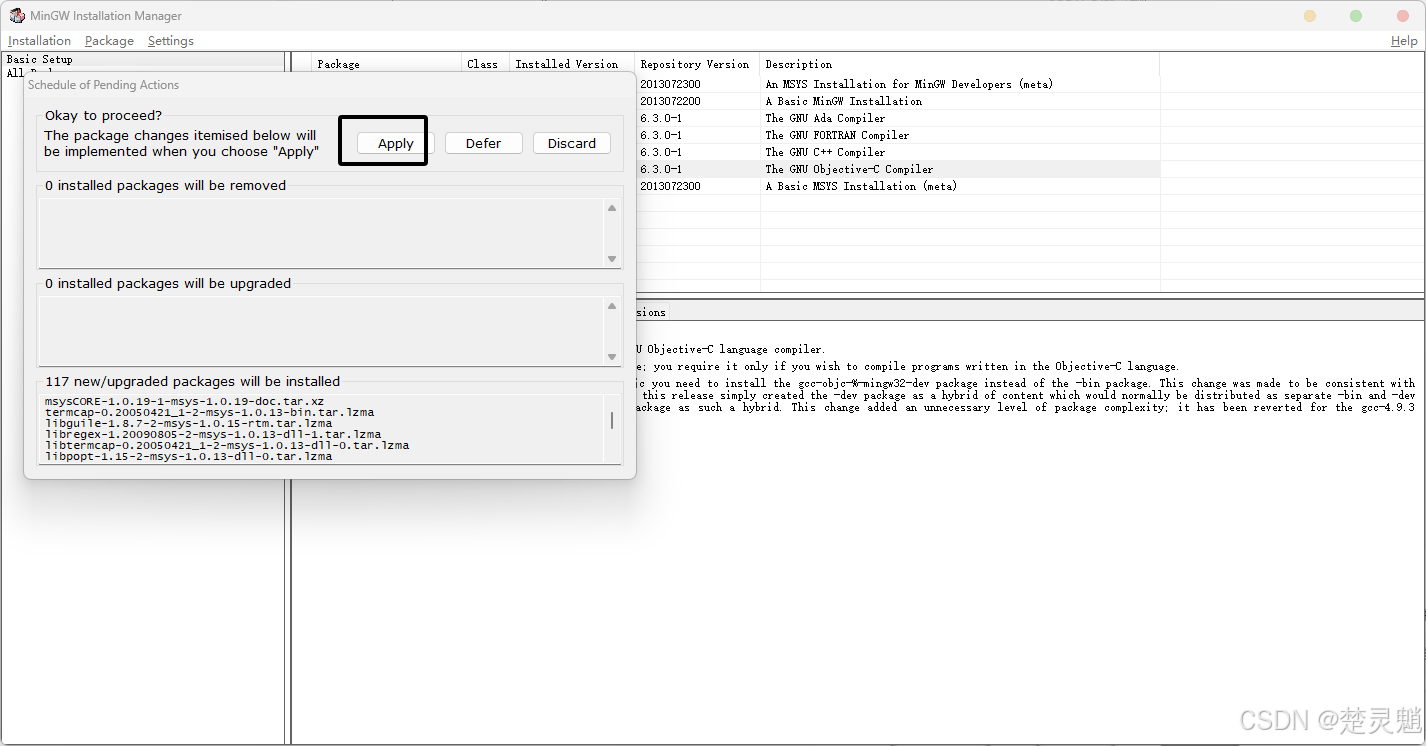This screenshot has height=746, width=1426.
Task: Click '0 installed packages will be upgraded' label
Action: tap(168, 283)
